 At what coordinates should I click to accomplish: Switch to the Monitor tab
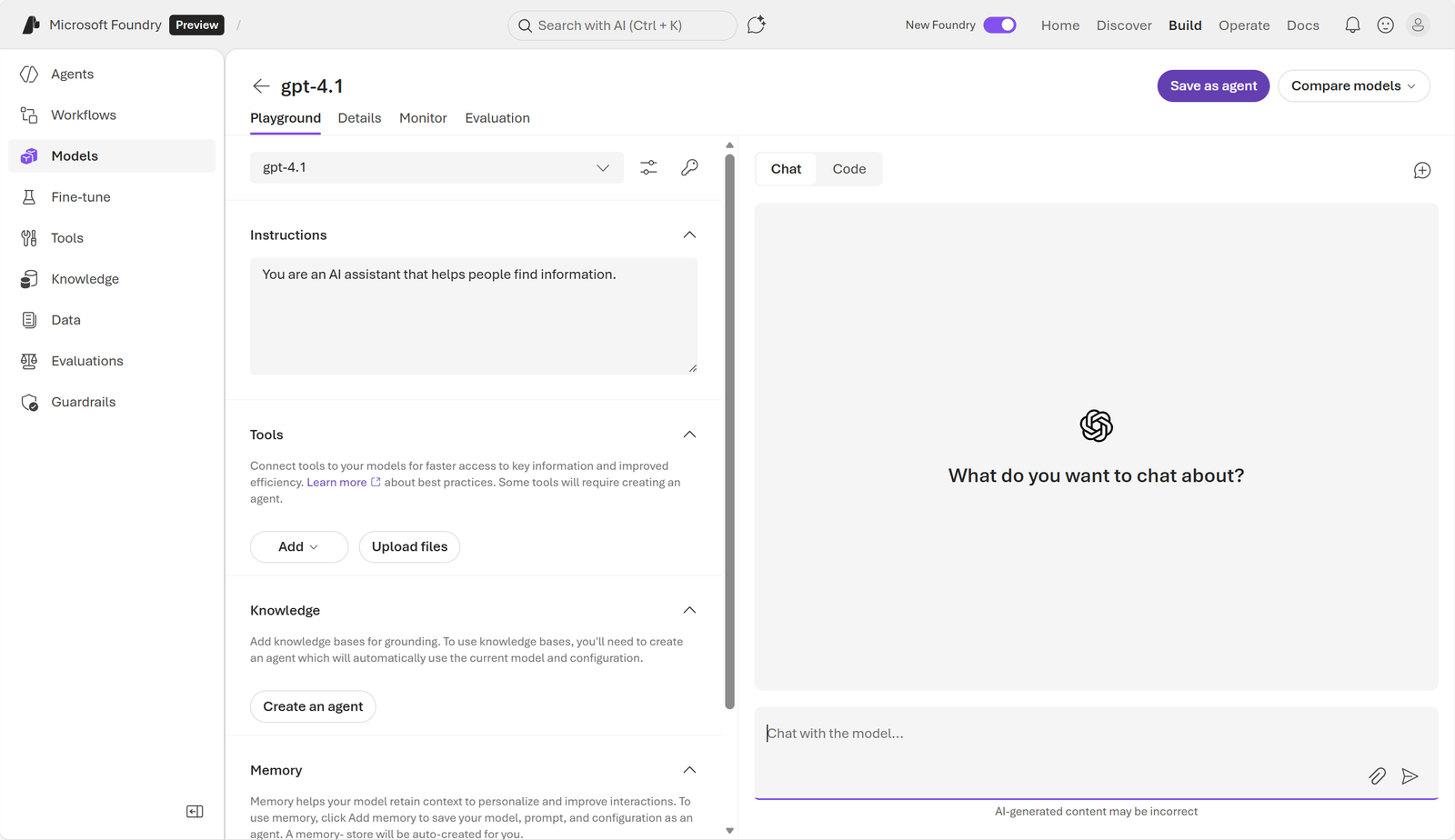coord(423,118)
